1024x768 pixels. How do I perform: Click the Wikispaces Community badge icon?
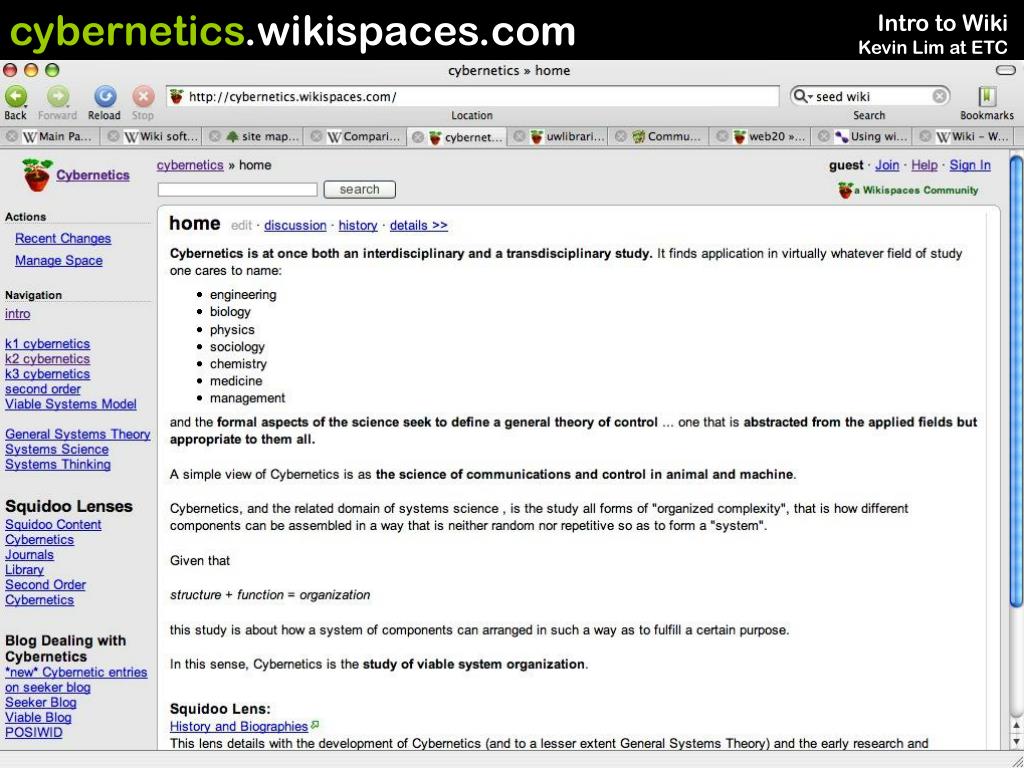pos(846,190)
